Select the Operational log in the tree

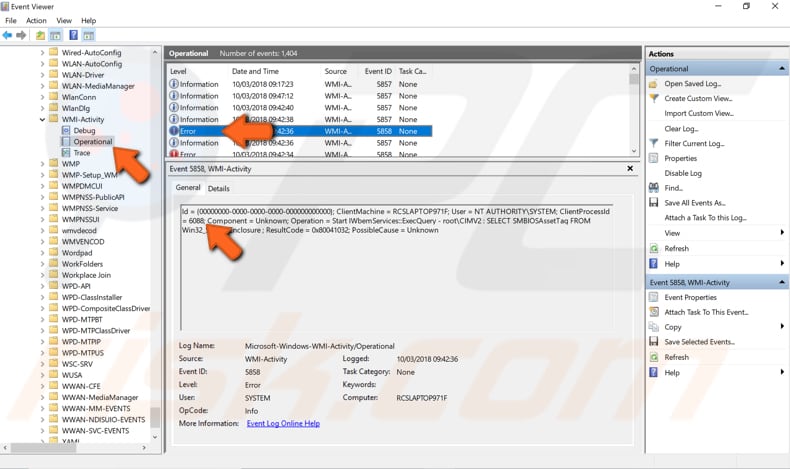pyautogui.click(x=93, y=142)
